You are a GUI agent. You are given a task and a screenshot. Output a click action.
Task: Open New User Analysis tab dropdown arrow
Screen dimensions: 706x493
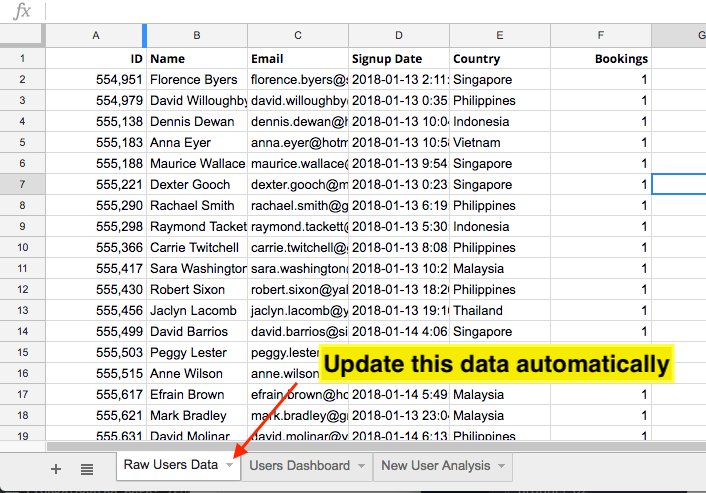click(x=501, y=466)
